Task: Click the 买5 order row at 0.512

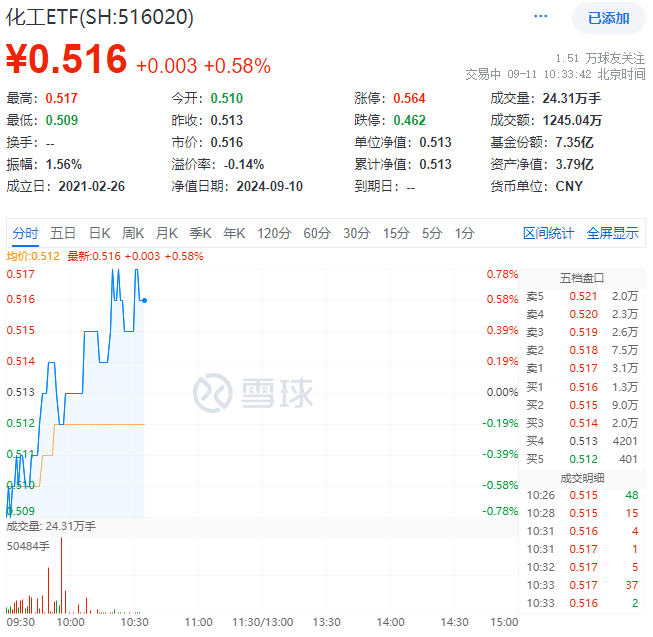Action: click(x=582, y=459)
